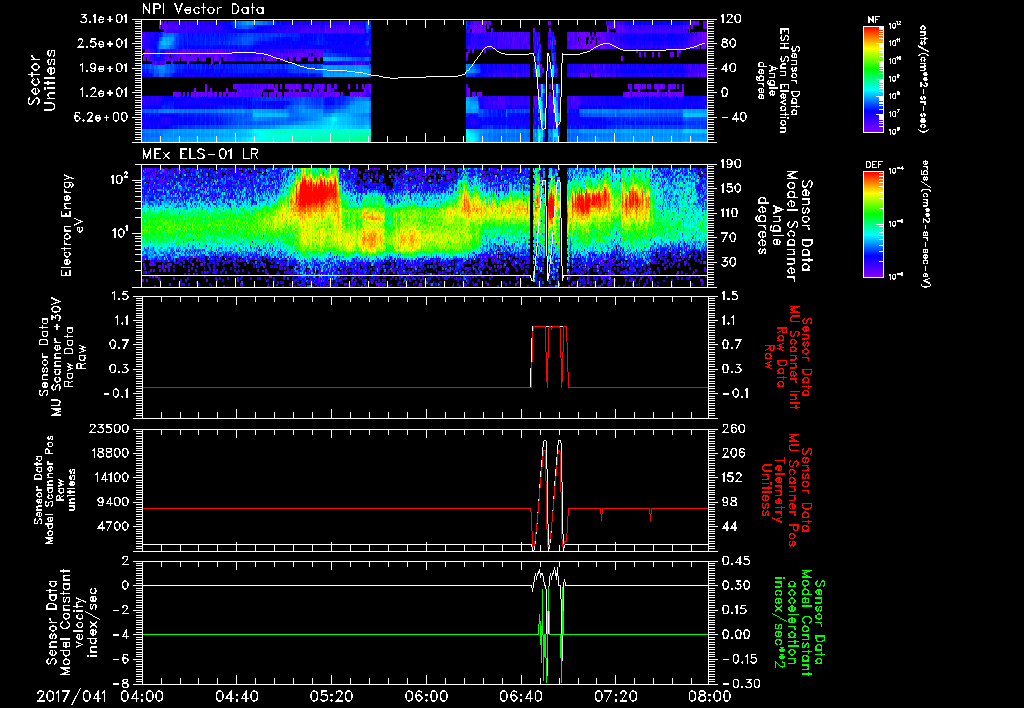Screen dimensions: 1024x708
Task: Click the 0.45 acceleration tick label
Action: coord(736,561)
